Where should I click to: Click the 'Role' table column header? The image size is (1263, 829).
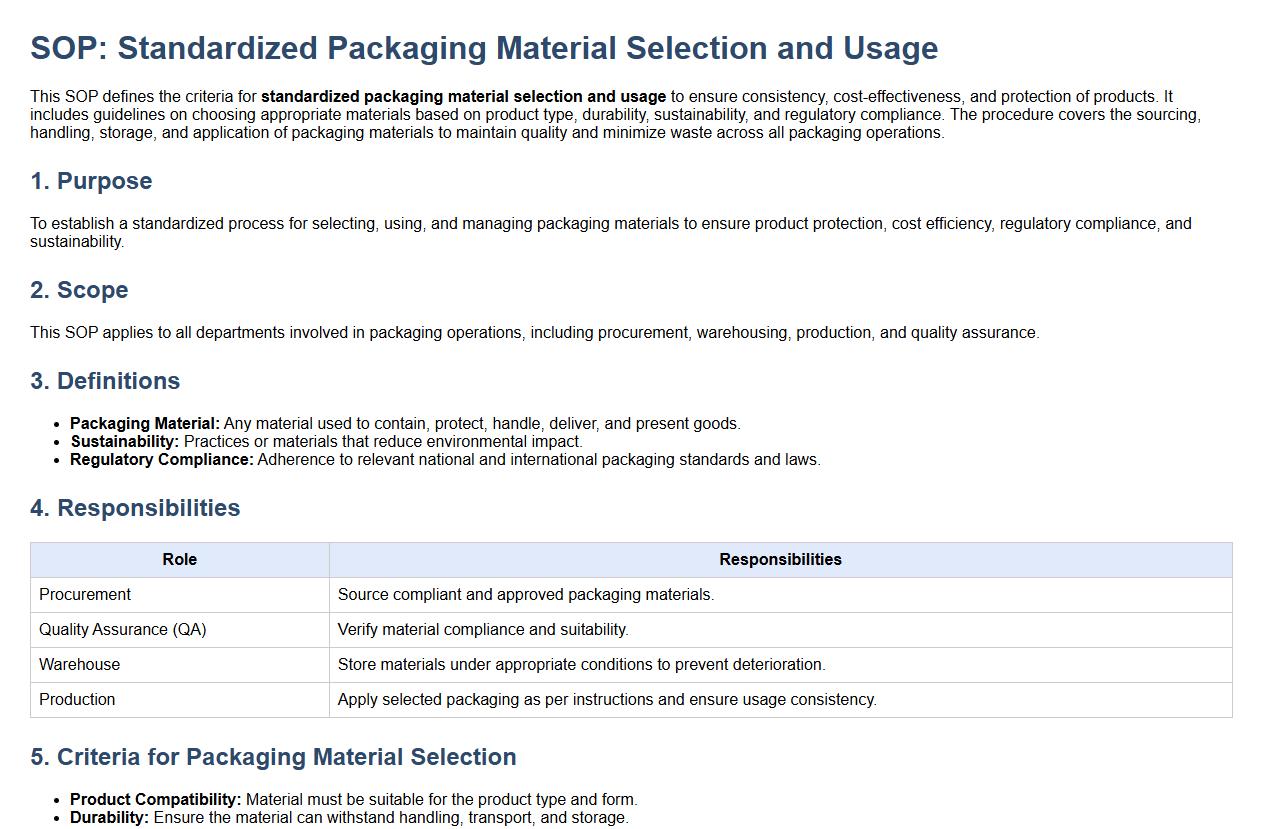click(180, 560)
